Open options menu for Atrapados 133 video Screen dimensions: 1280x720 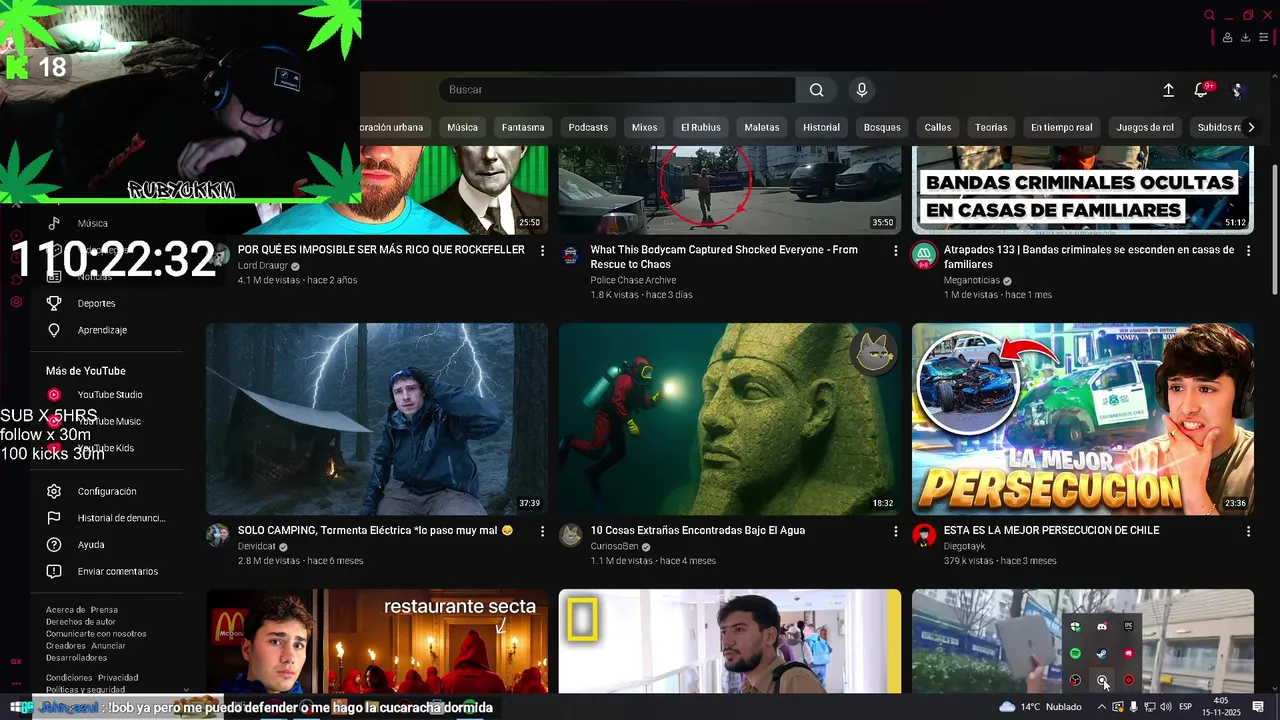(x=1248, y=250)
